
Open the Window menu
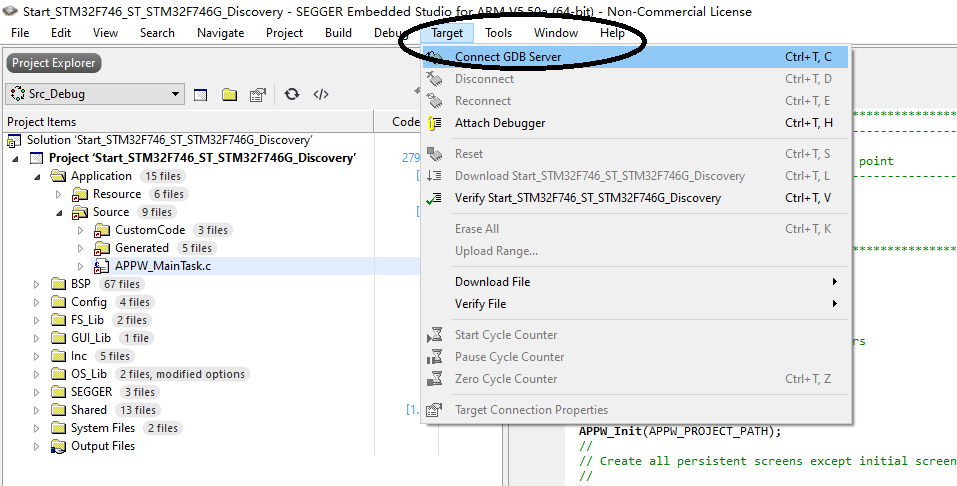point(556,33)
